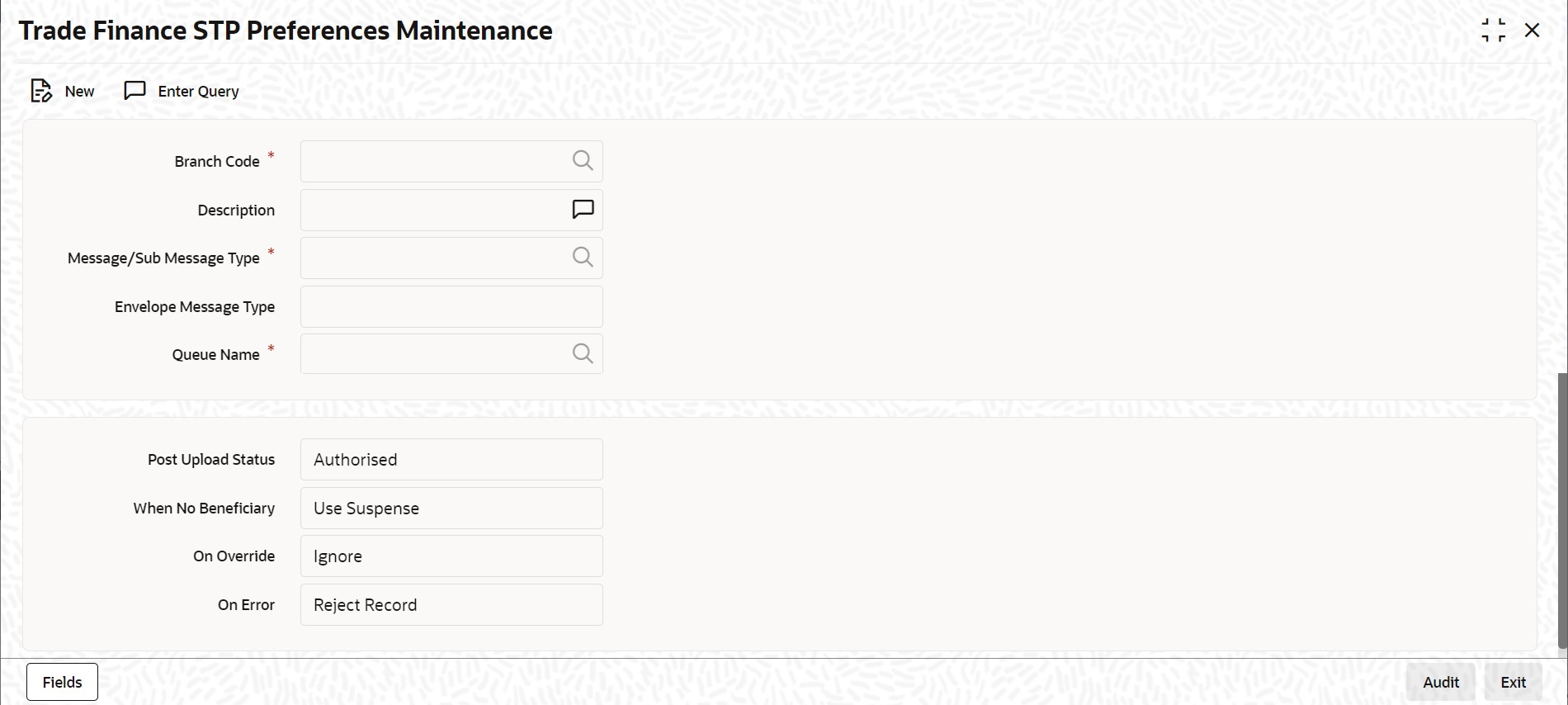Click the minimize window corners icon
This screenshot has width=1568, height=705.
(x=1493, y=31)
